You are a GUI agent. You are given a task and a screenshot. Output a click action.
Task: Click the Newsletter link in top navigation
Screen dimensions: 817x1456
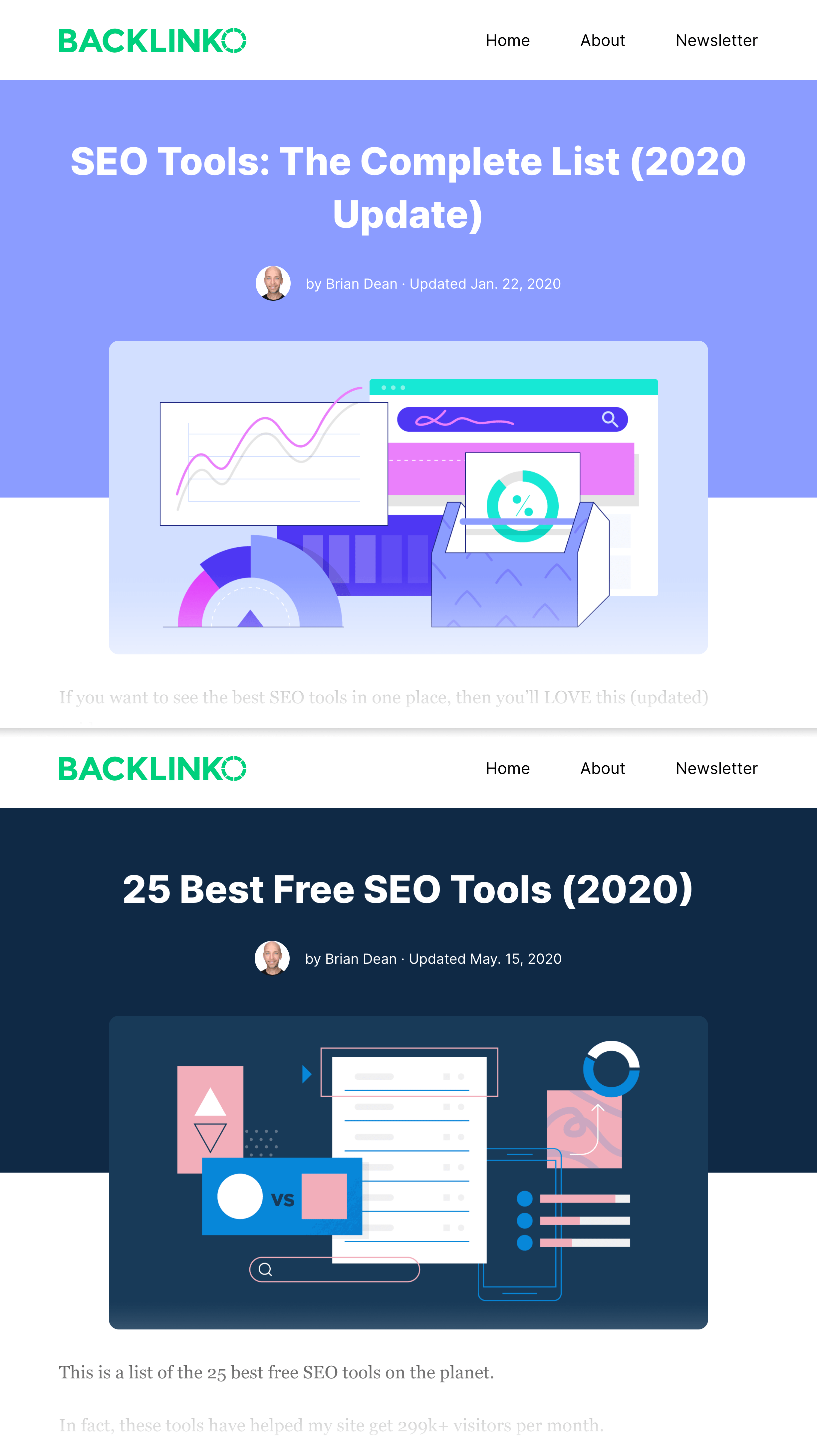[716, 40]
